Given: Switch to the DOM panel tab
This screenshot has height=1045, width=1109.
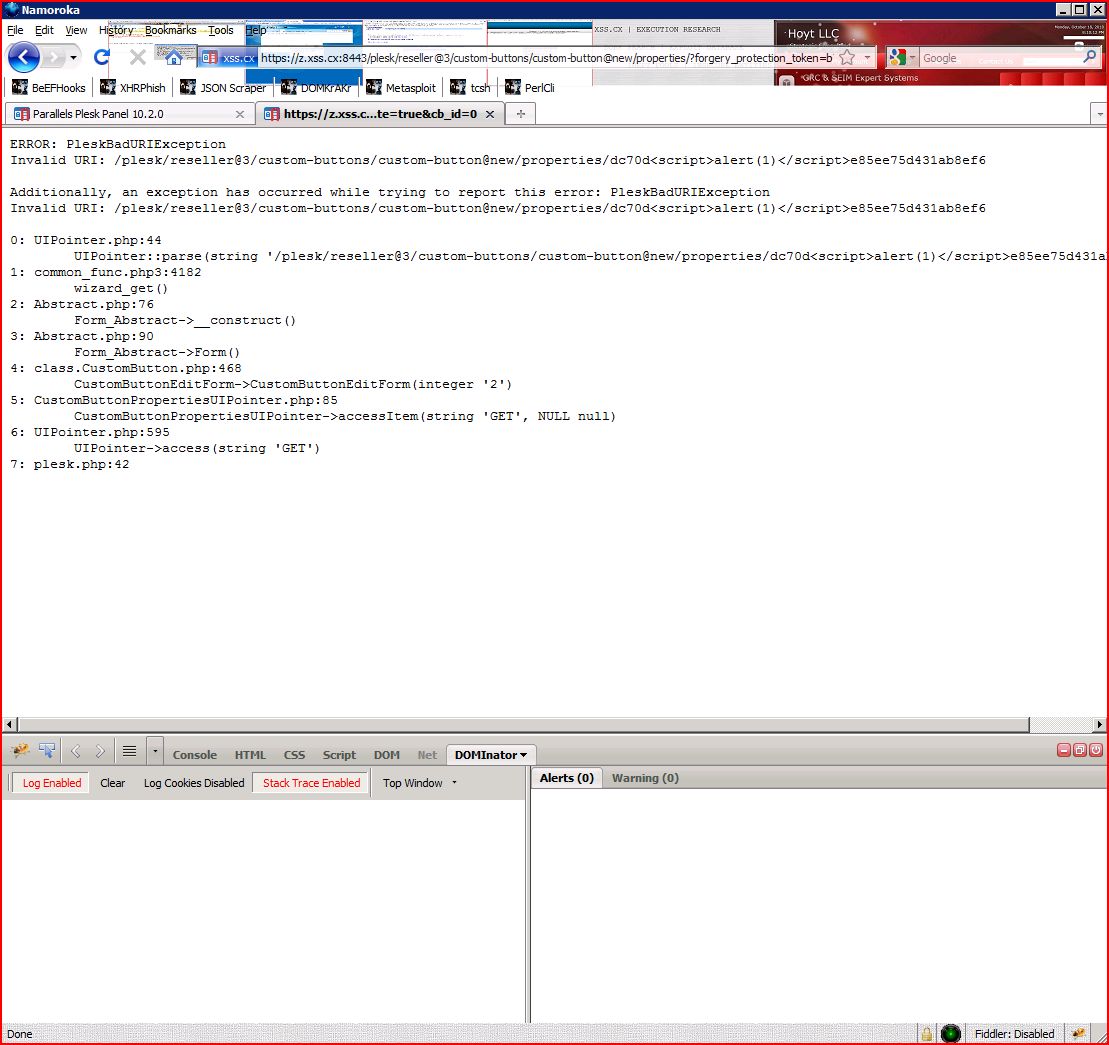Looking at the screenshot, I should (386, 755).
